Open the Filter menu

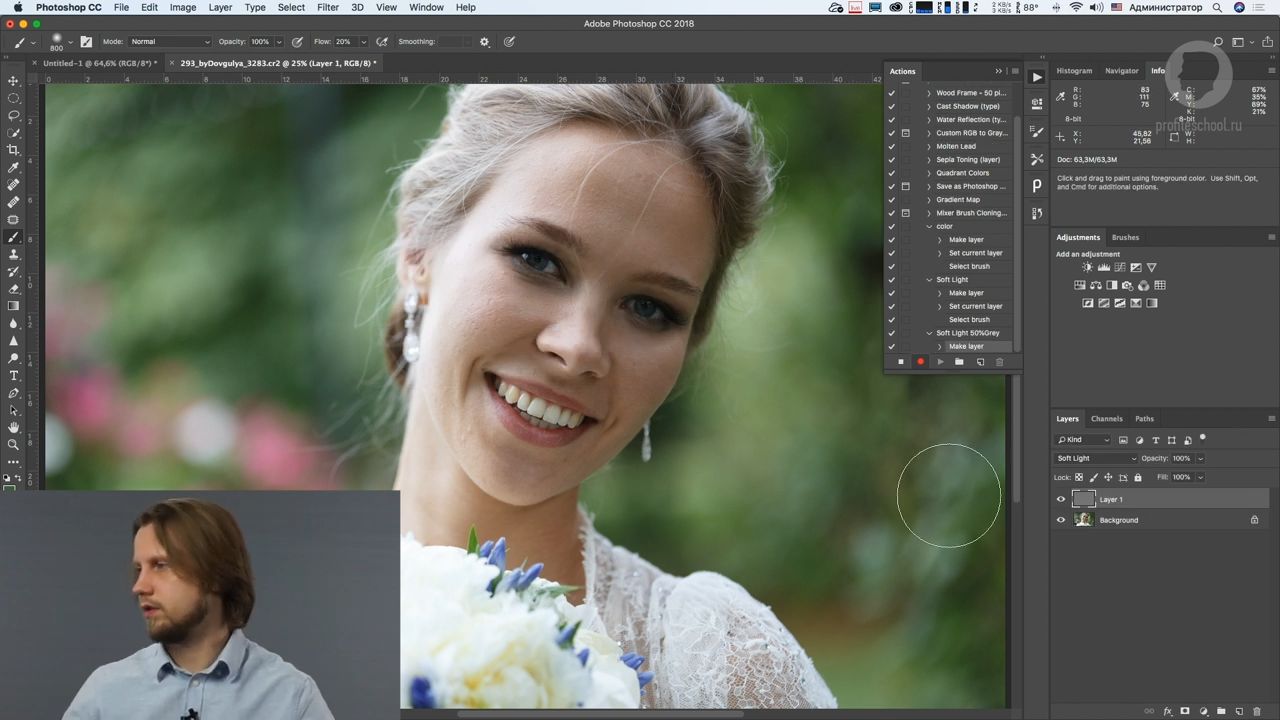(x=328, y=7)
